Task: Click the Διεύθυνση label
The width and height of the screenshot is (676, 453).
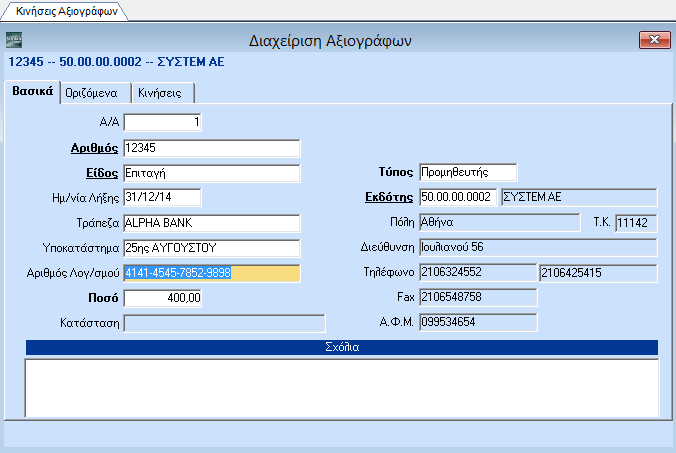Action: [387, 247]
